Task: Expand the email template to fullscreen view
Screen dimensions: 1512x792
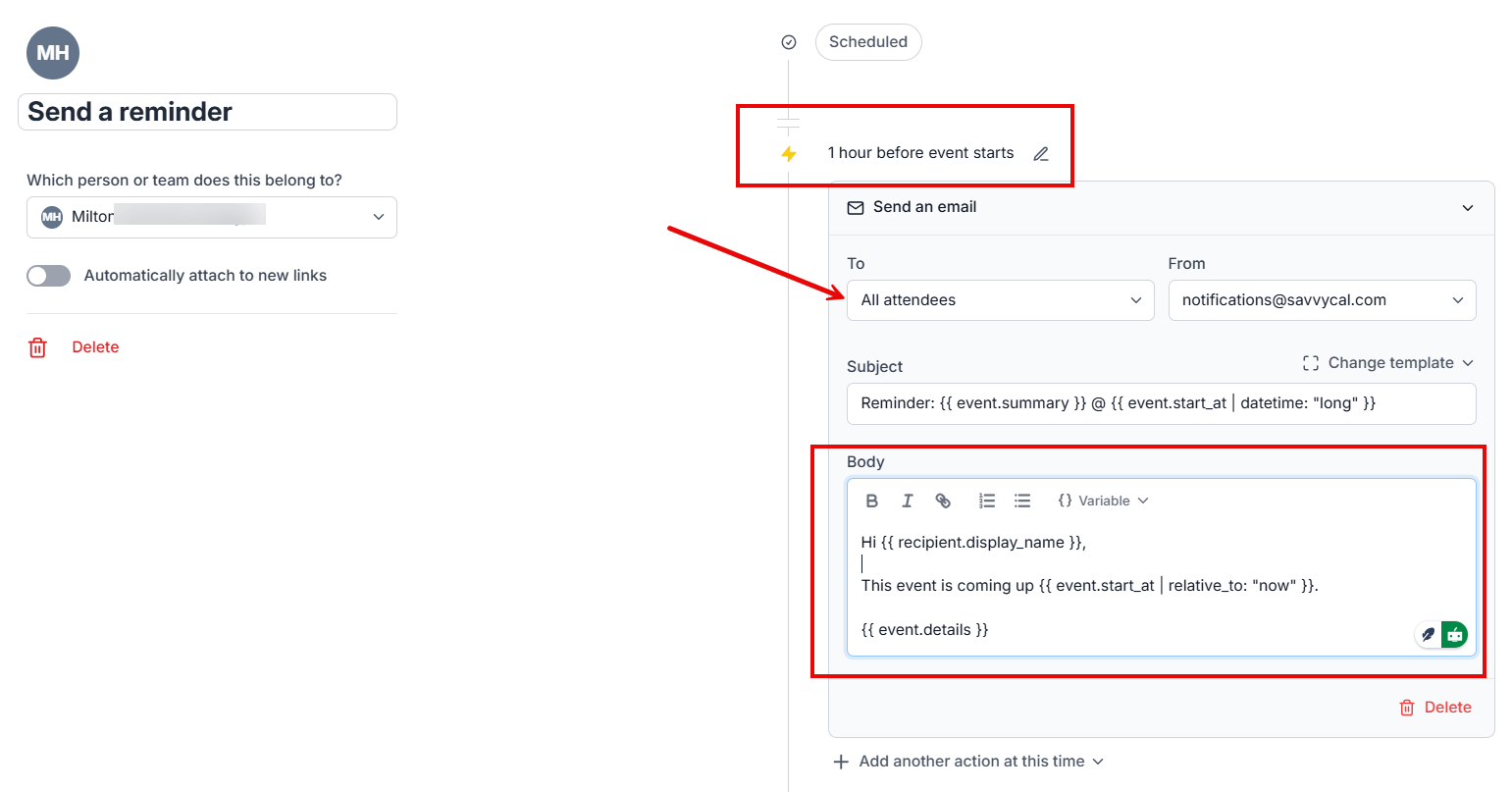Action: [x=1311, y=362]
